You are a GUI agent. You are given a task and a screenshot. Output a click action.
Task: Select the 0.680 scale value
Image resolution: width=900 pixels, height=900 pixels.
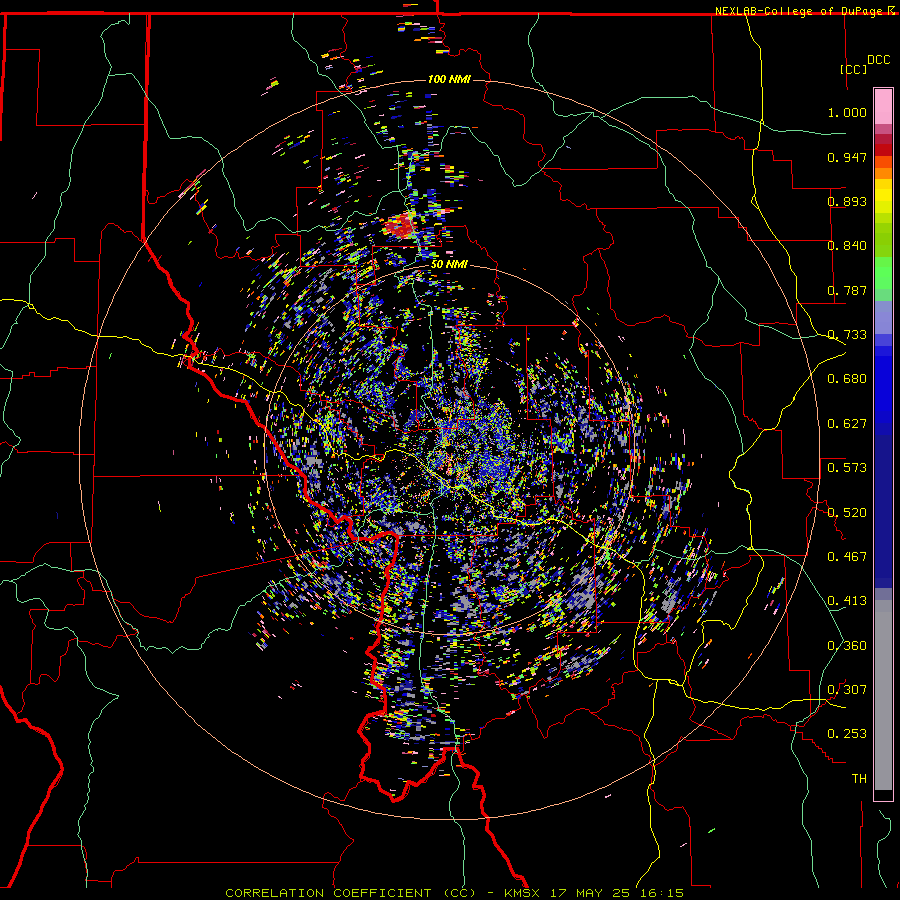click(847, 379)
